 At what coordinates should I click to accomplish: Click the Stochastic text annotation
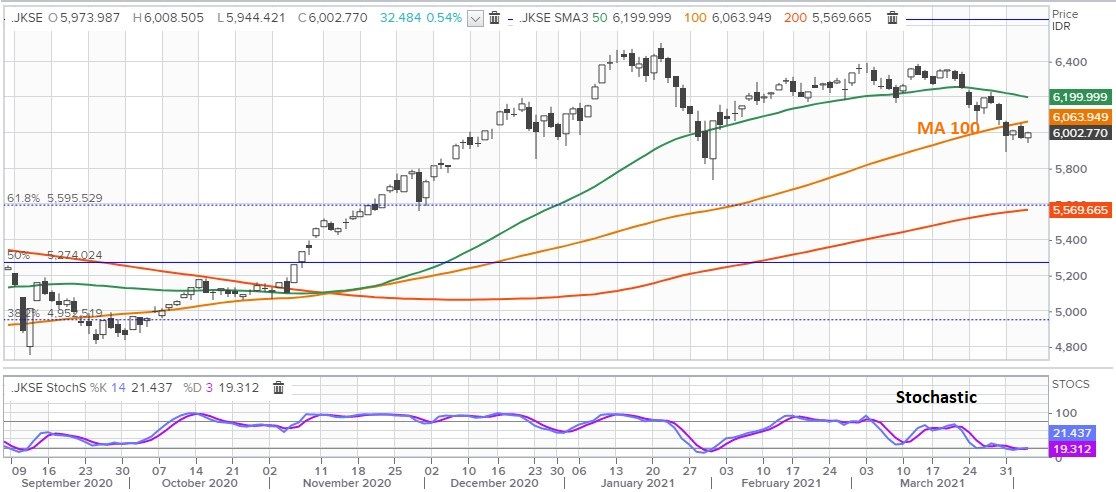[x=935, y=397]
